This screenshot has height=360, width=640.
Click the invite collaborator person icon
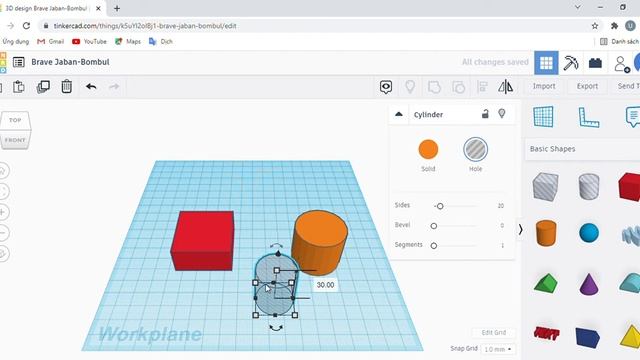621,64
